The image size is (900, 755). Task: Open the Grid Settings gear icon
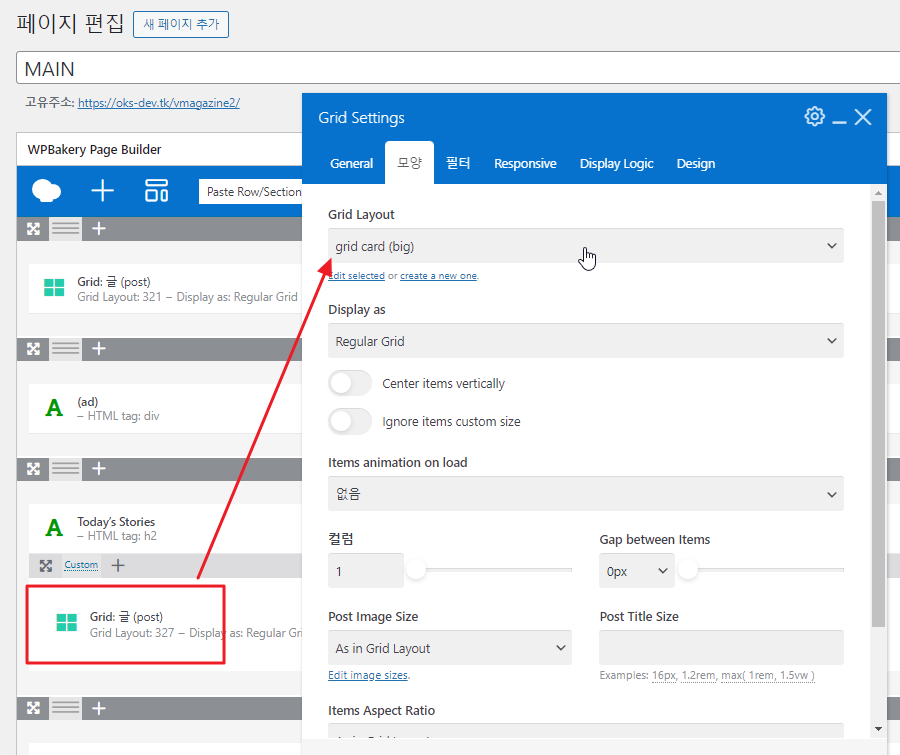click(x=814, y=117)
